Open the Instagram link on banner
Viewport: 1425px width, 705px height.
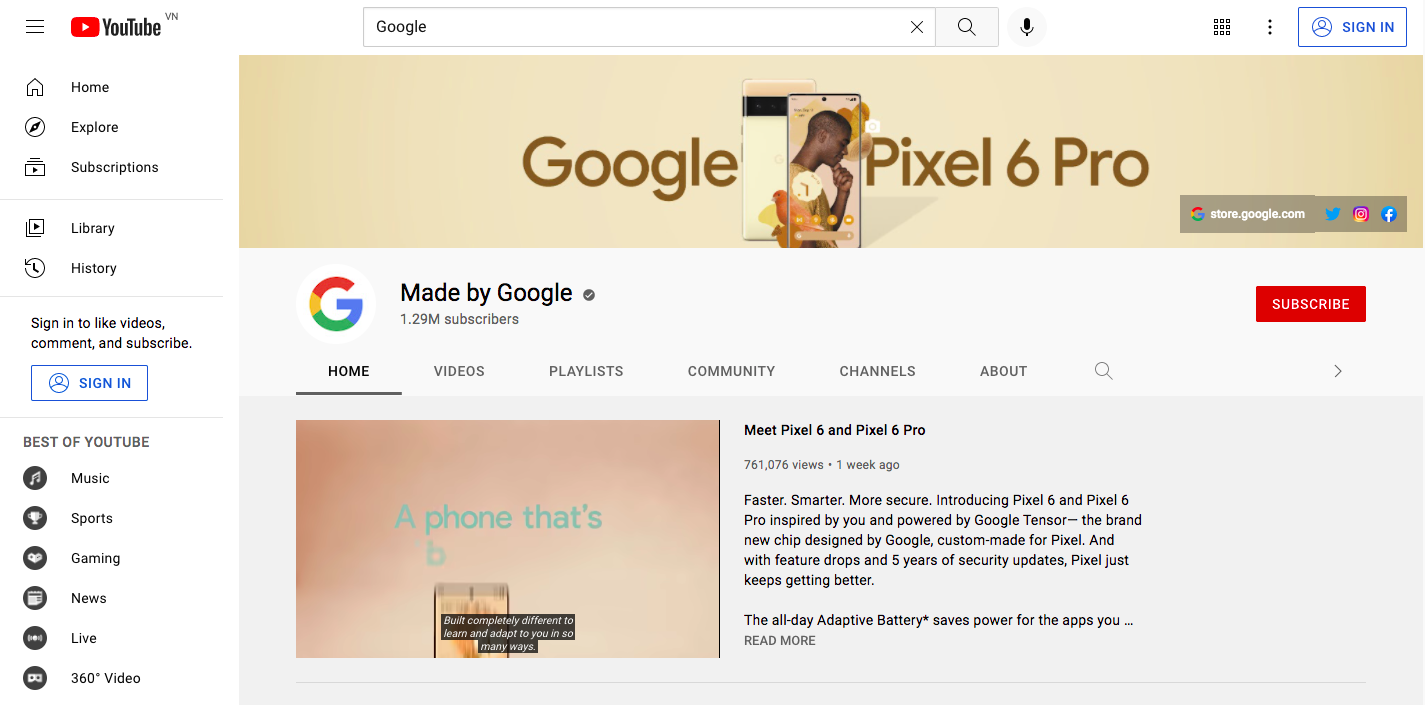[x=1360, y=214]
